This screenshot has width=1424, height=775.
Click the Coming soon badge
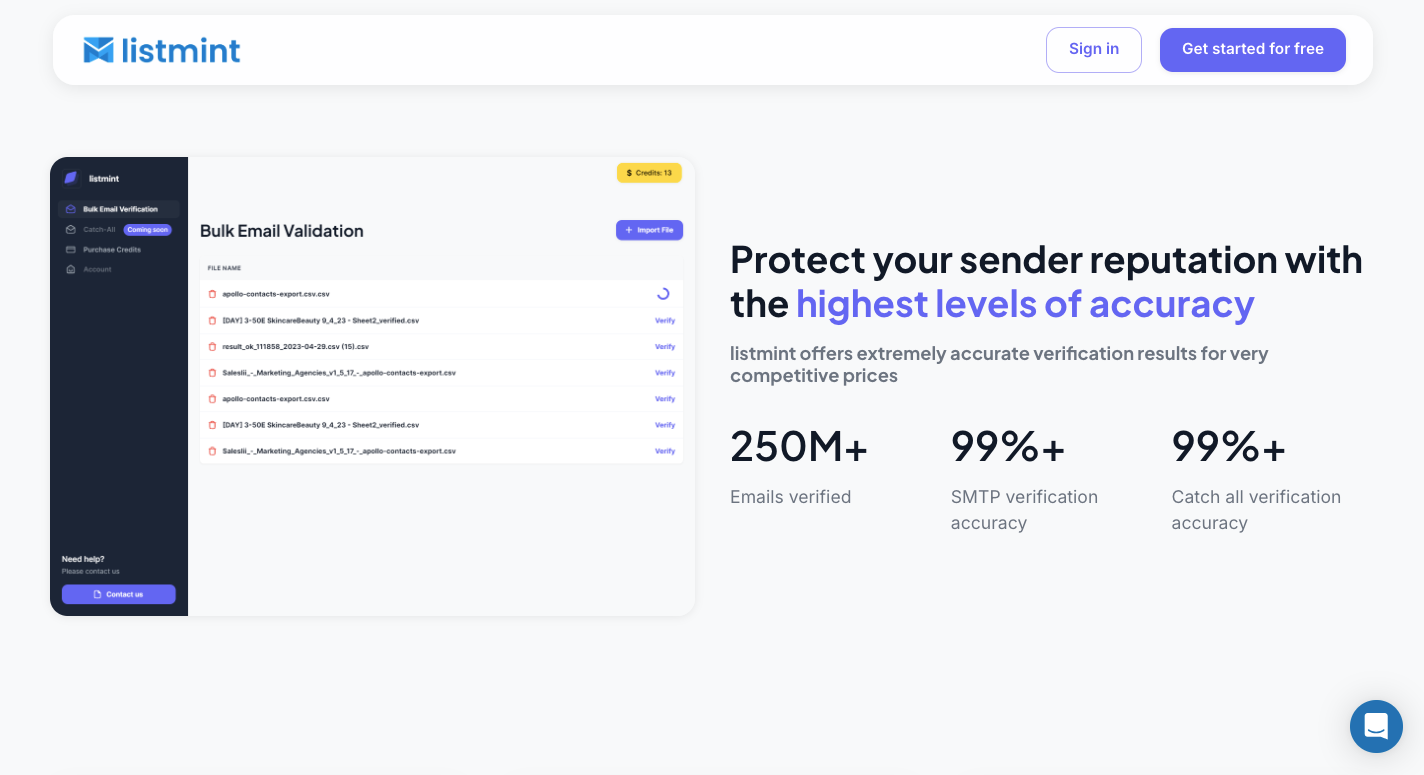(x=148, y=230)
